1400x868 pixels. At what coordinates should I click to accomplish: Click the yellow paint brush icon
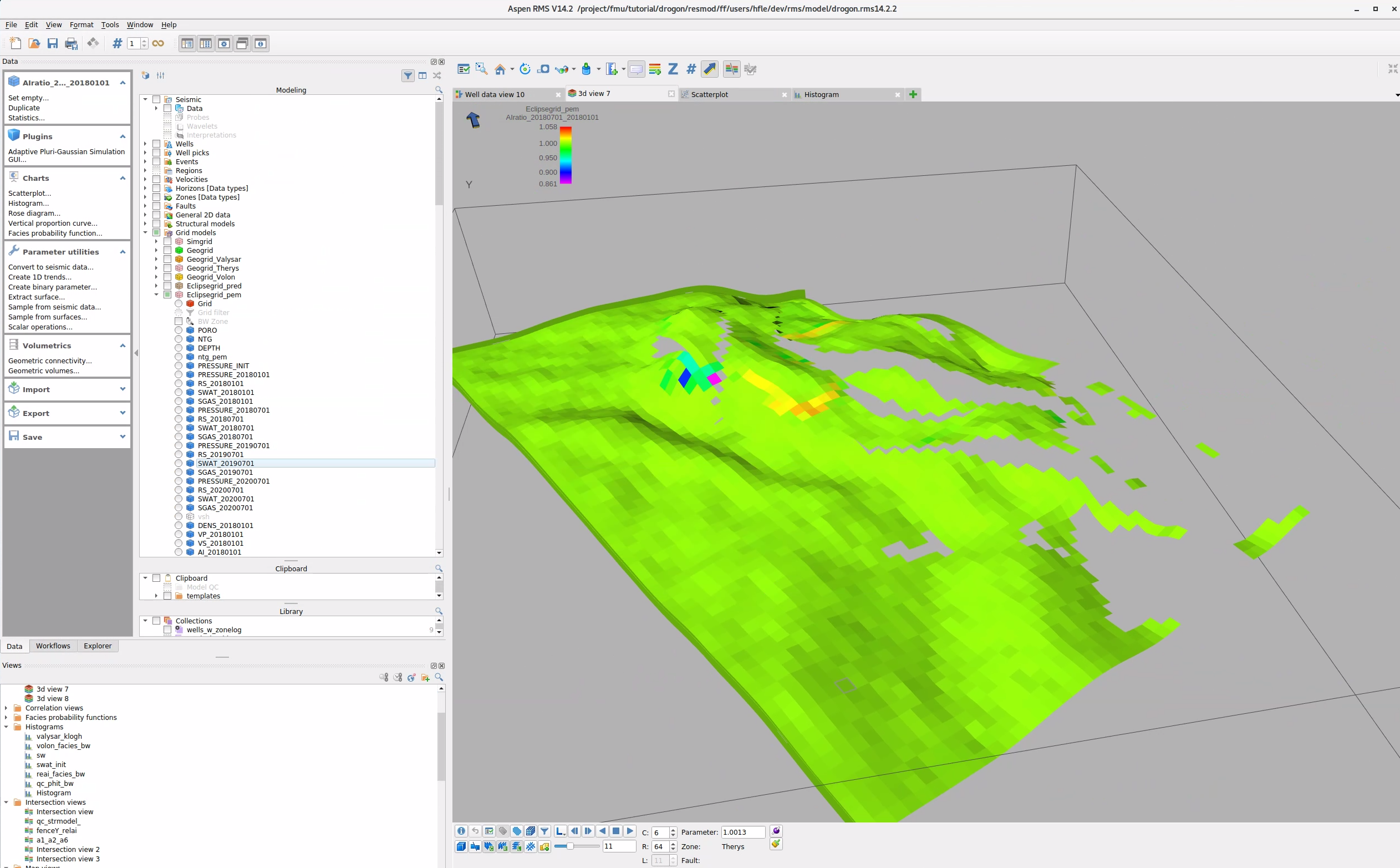776,844
